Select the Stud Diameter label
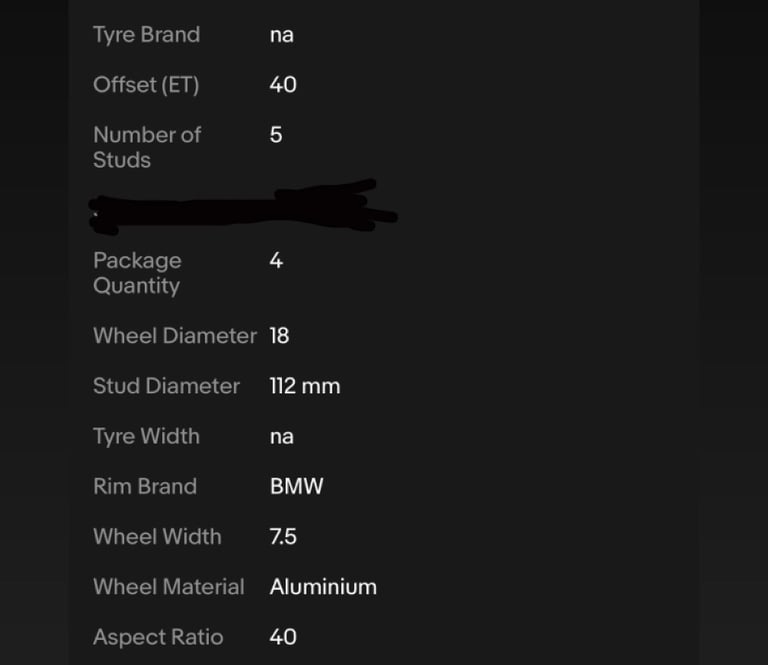768x665 pixels. coord(166,386)
